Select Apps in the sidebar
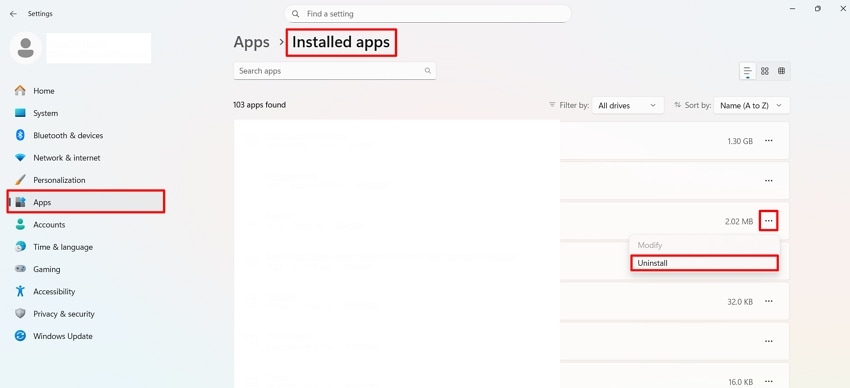850x388 pixels. click(x=86, y=202)
